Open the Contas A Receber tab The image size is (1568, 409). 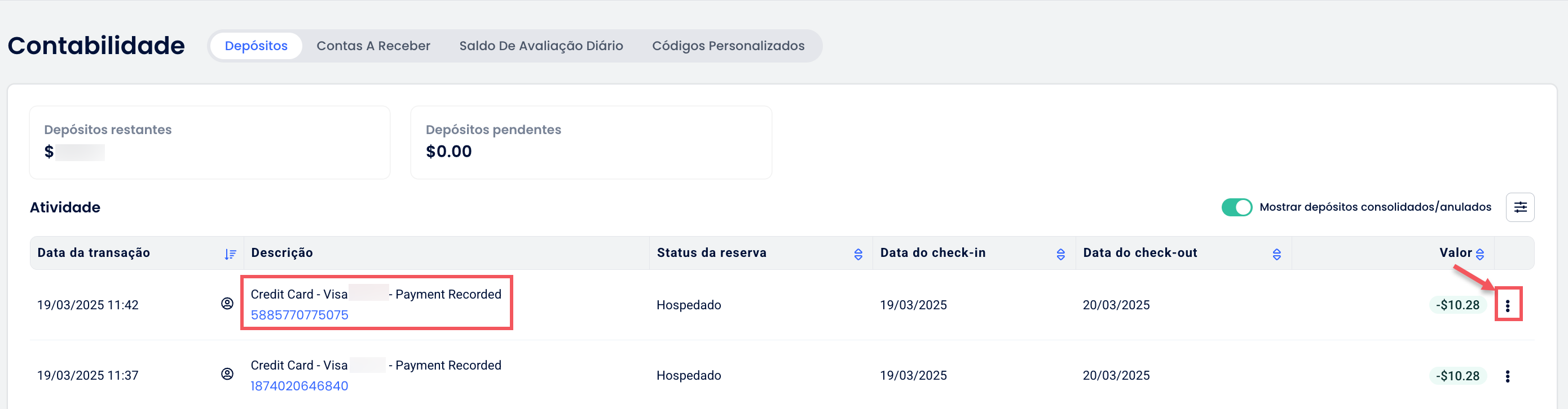pos(373,46)
